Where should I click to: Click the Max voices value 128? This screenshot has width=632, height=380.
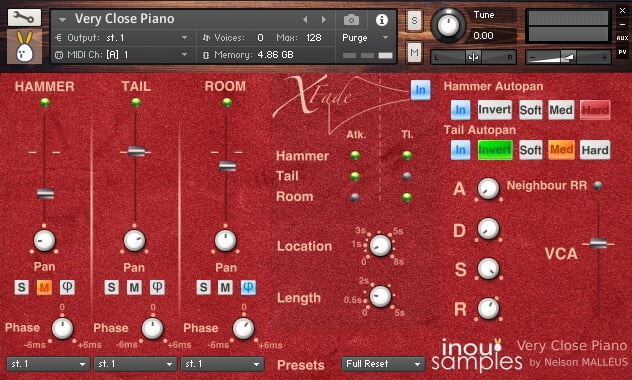(314, 38)
